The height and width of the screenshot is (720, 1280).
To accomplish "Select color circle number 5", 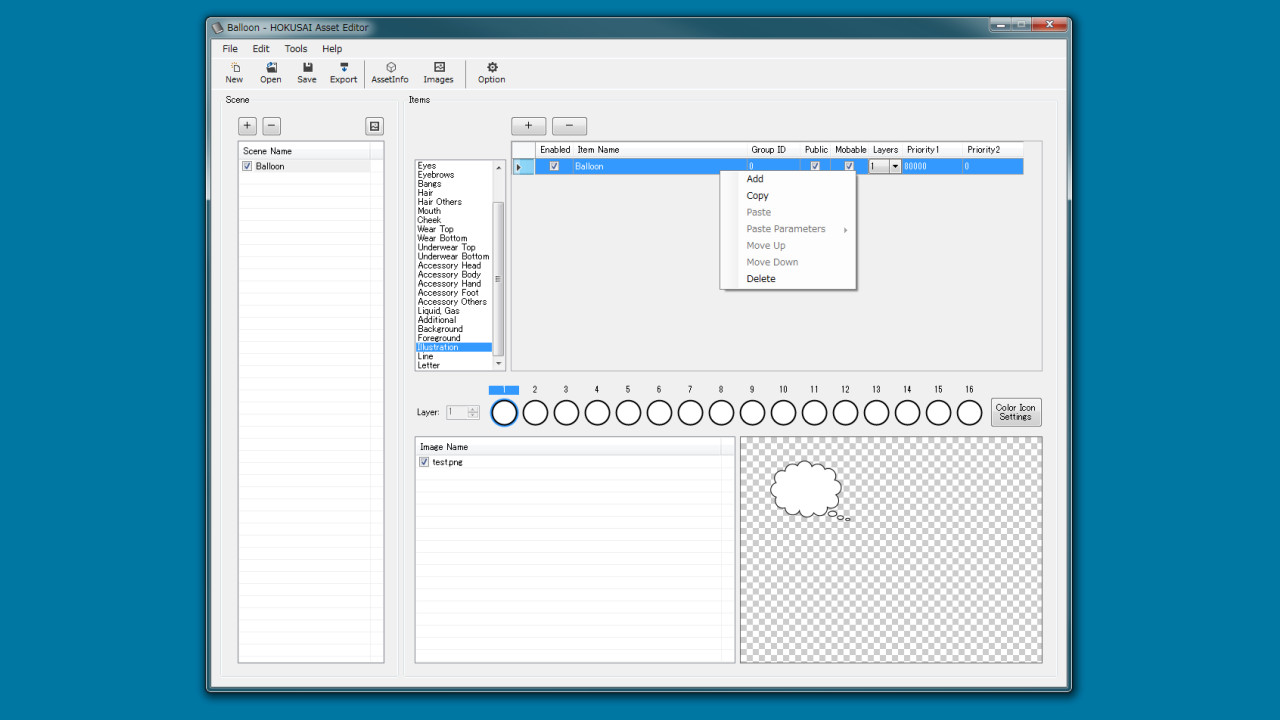I will (628, 412).
